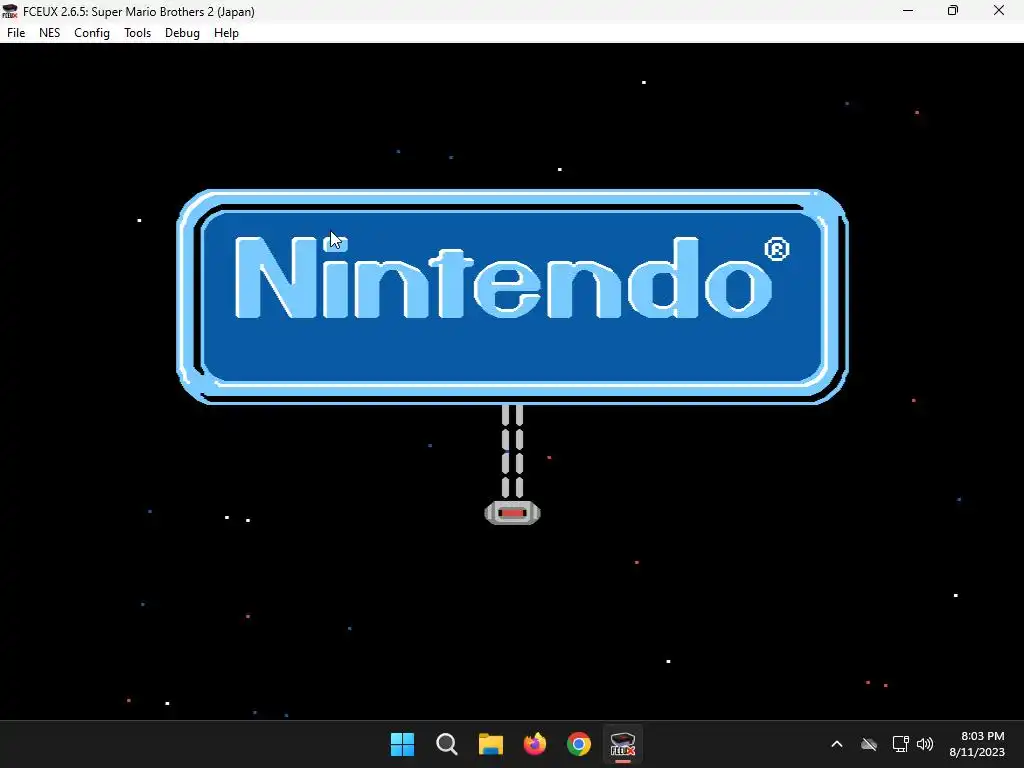Show hidden system tray icons

point(837,744)
